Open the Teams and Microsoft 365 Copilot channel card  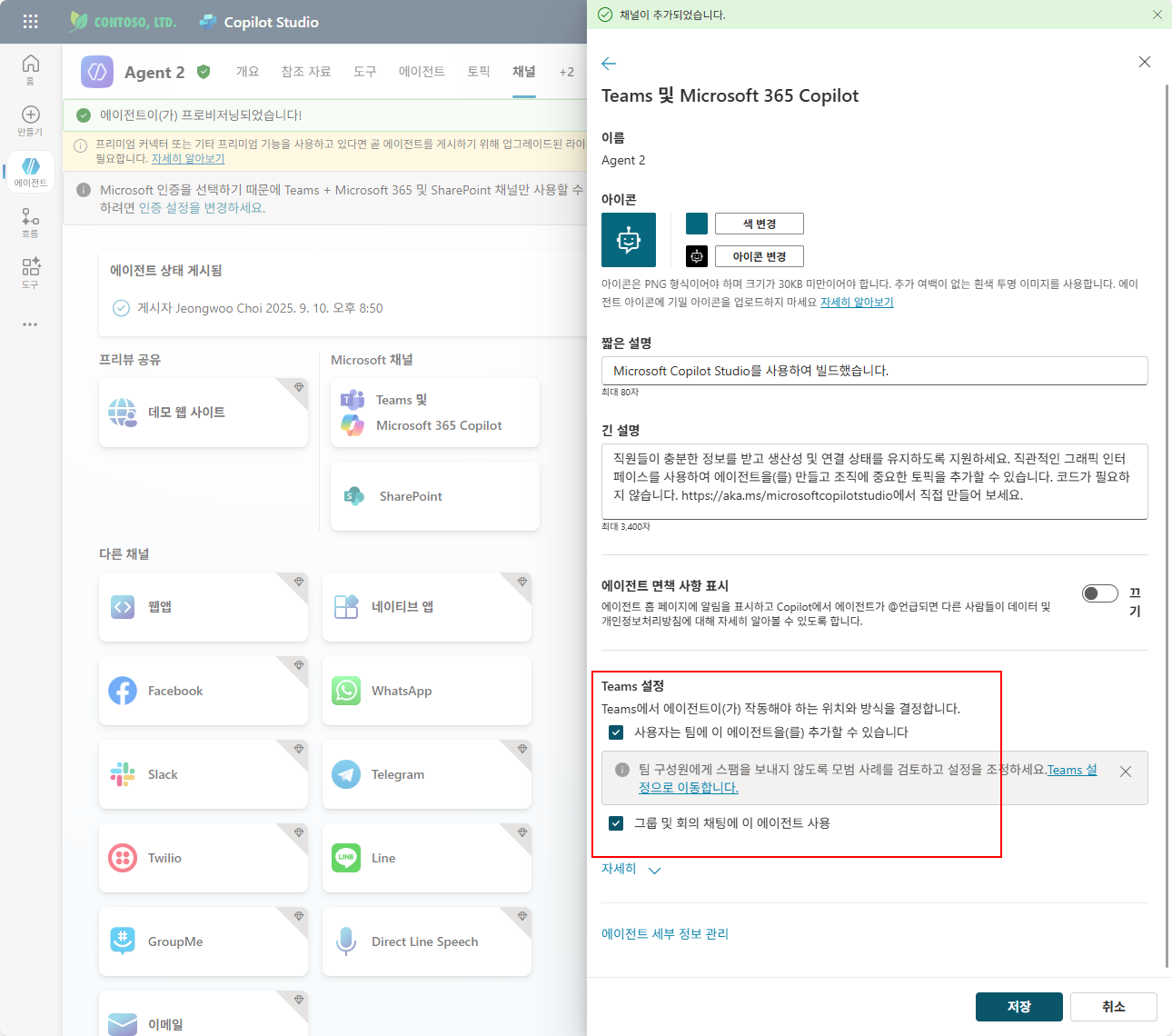[x=435, y=413]
